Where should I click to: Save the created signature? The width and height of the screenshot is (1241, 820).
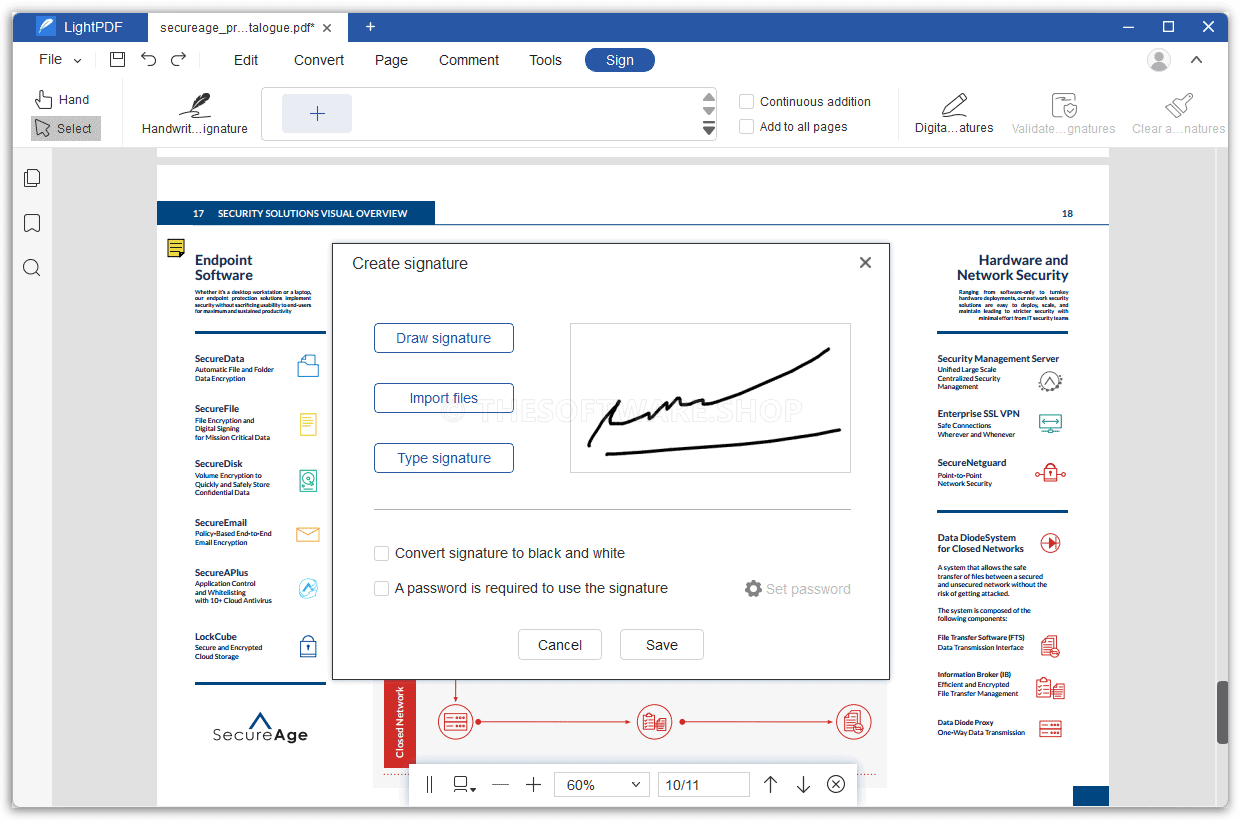tap(662, 645)
